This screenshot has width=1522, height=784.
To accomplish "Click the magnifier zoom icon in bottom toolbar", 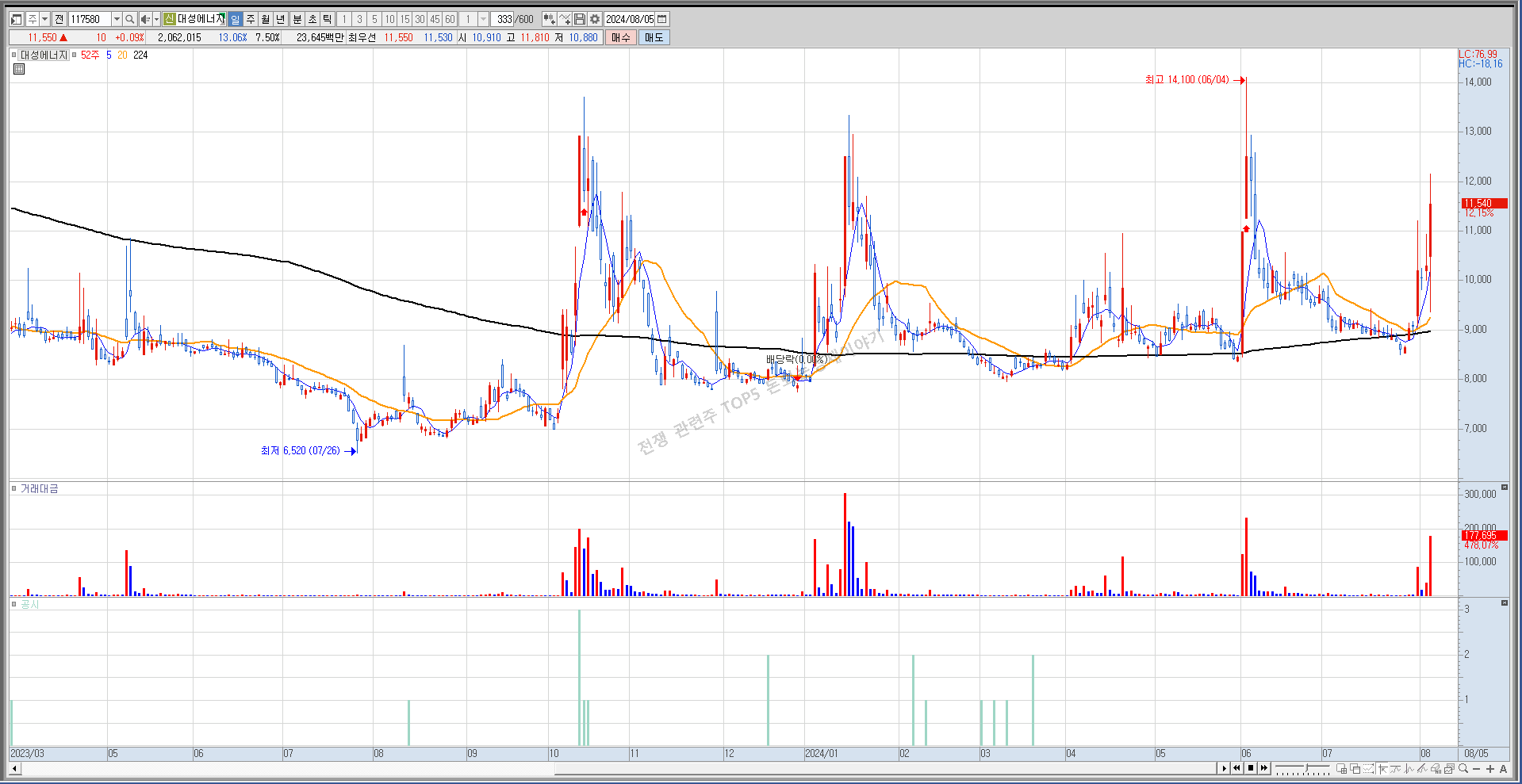I will 1463,769.
